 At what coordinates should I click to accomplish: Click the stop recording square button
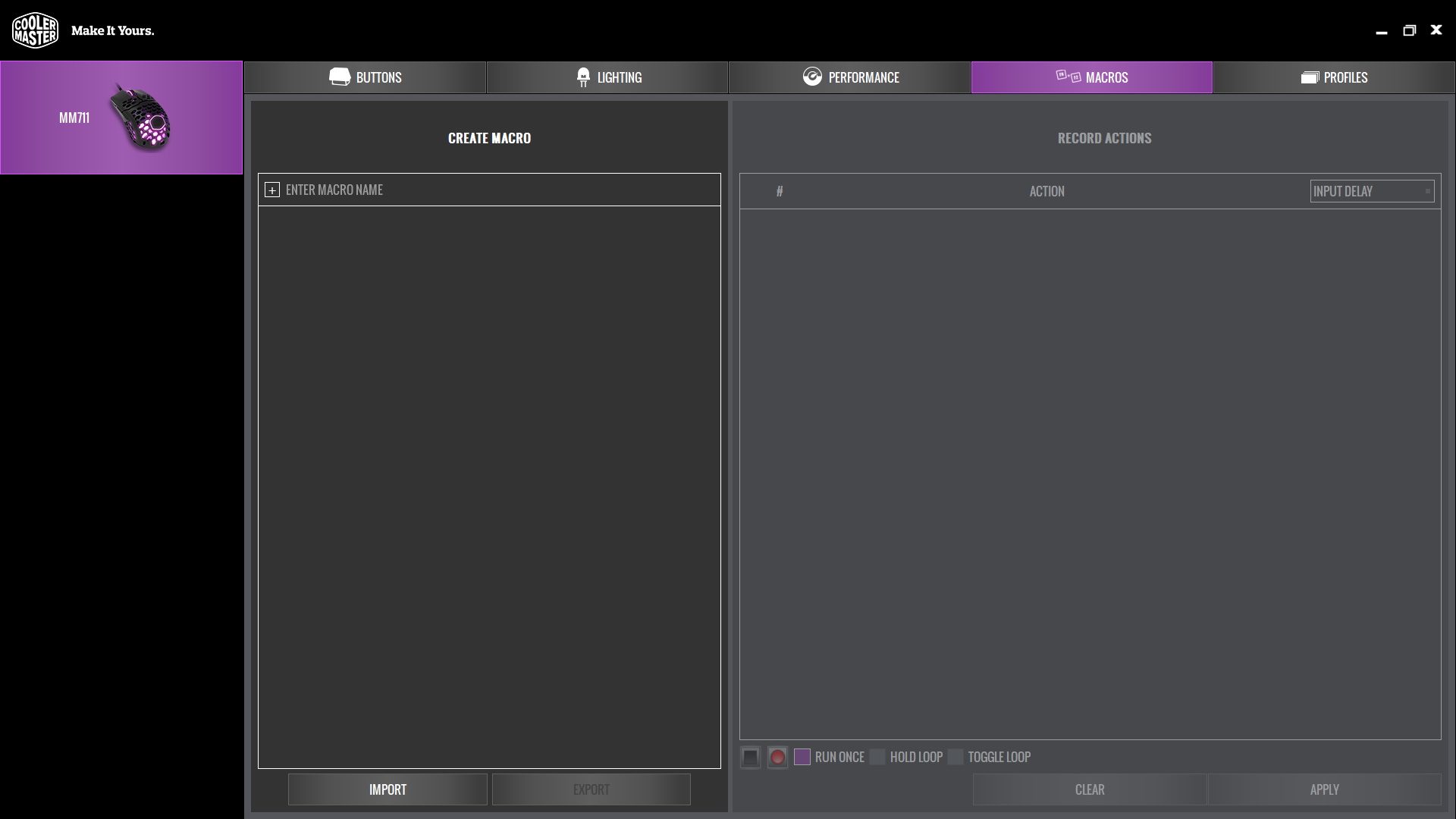(750, 757)
